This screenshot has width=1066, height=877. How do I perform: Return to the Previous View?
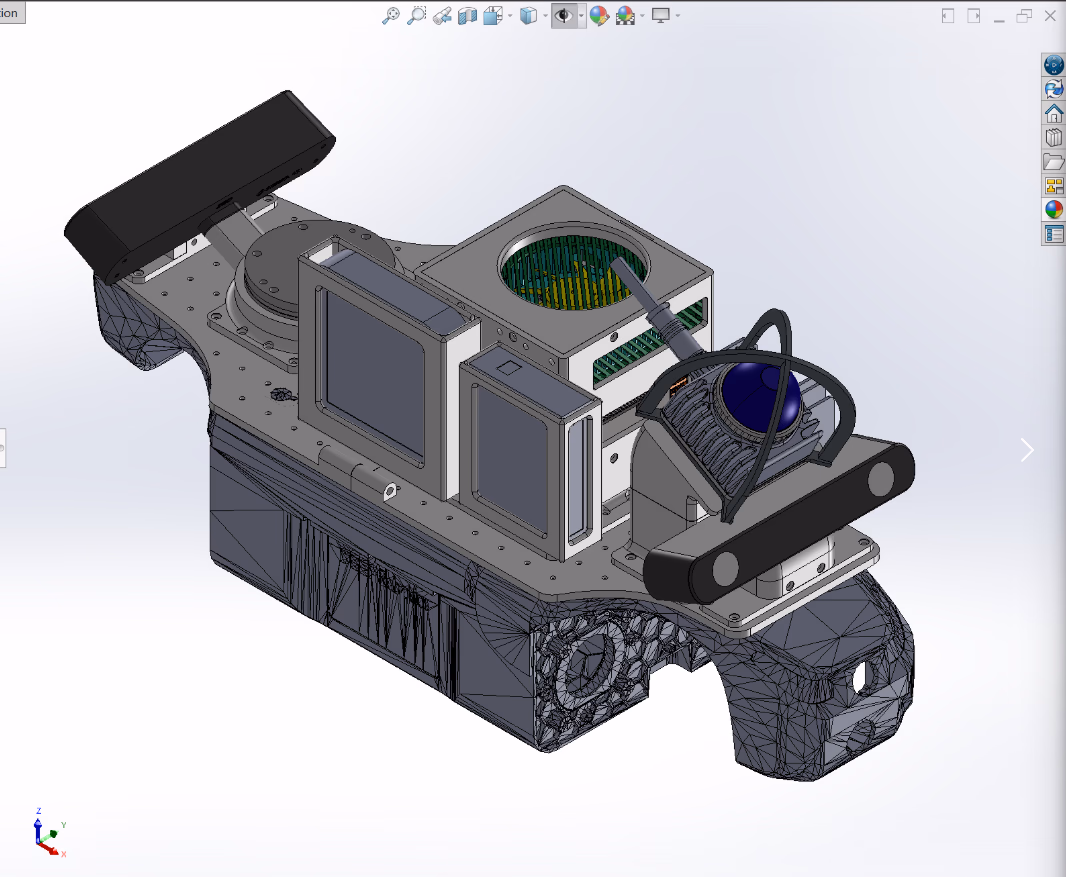442,16
